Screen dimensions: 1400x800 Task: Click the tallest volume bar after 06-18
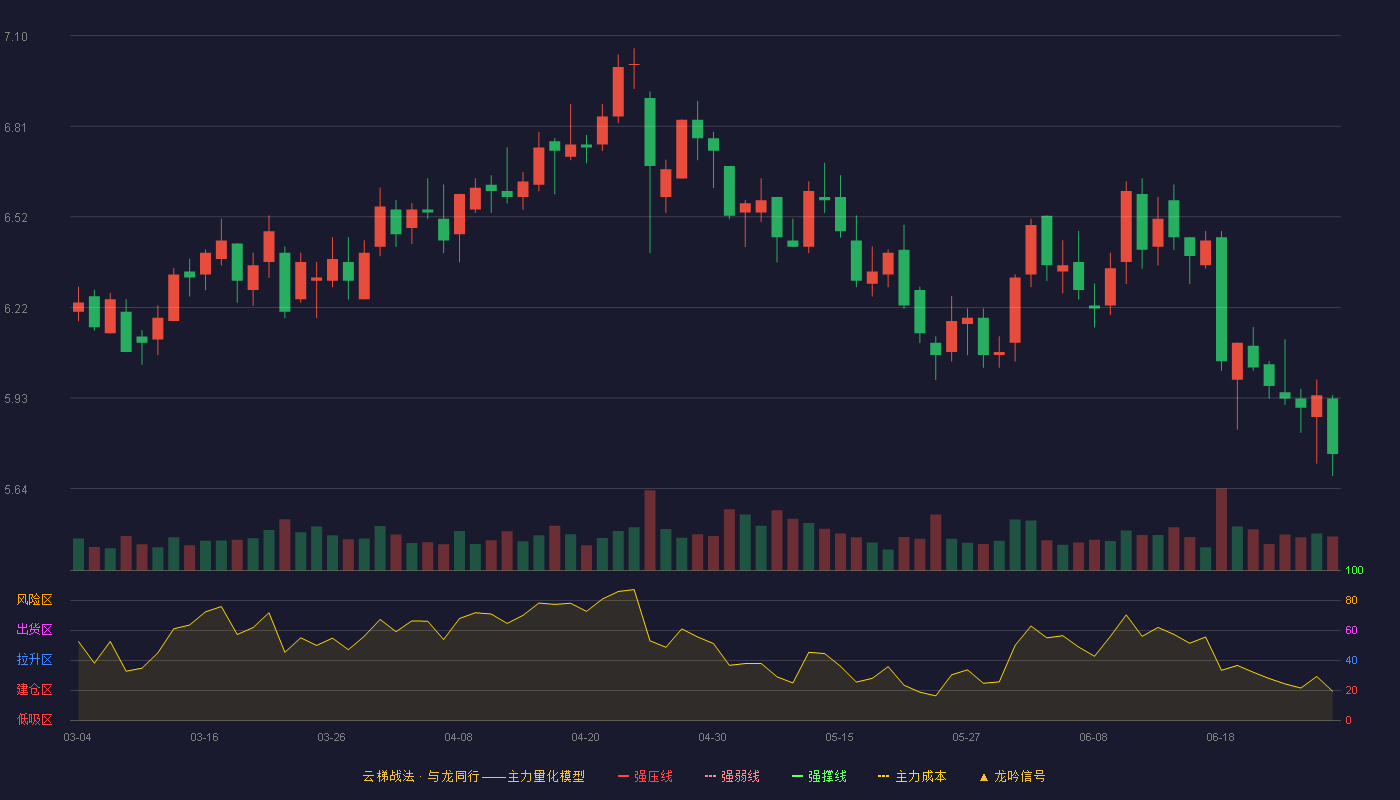[x=1221, y=529]
